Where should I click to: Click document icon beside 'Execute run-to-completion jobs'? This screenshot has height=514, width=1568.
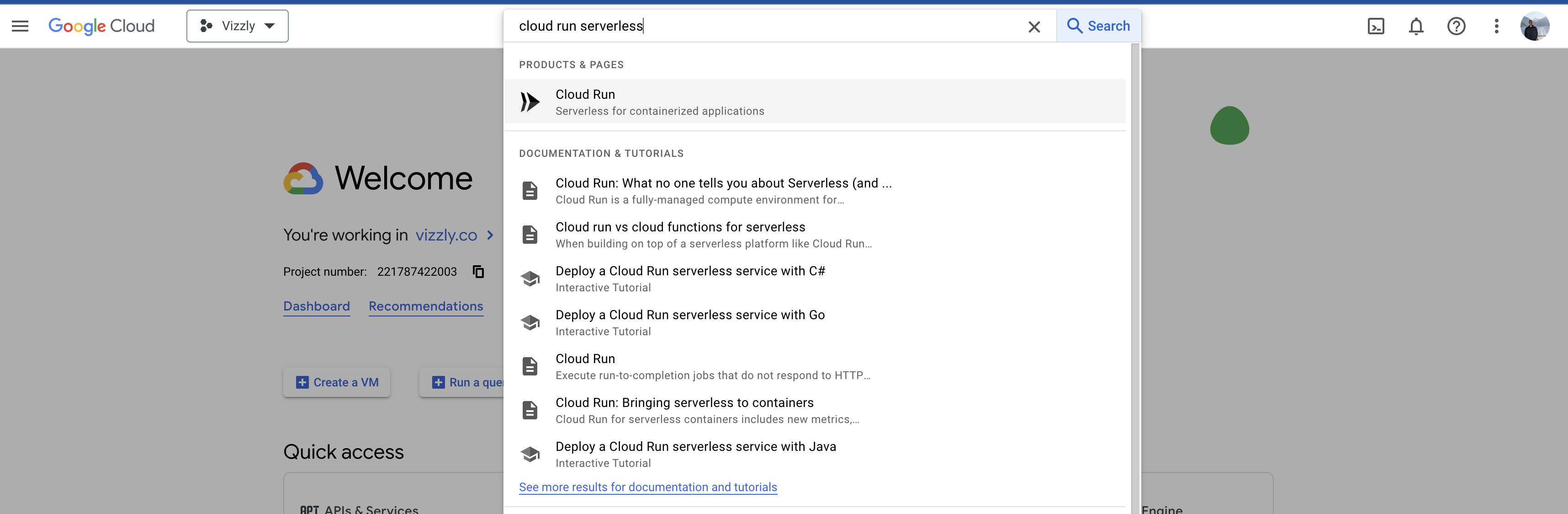coord(530,366)
